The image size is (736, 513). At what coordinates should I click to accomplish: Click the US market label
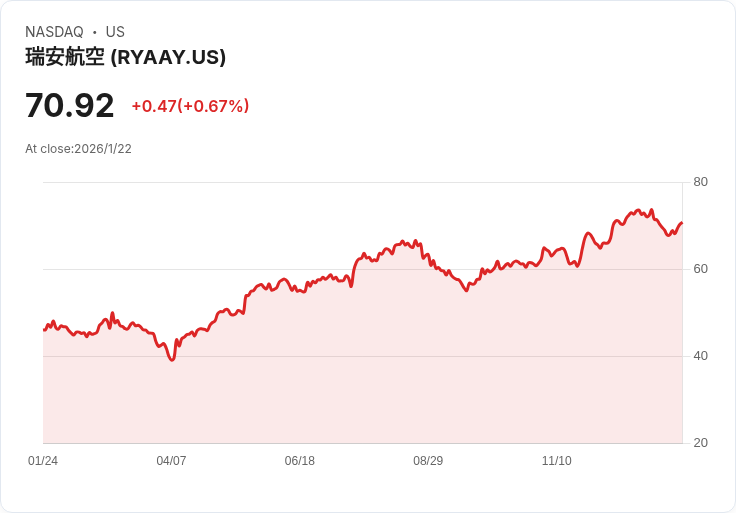(x=115, y=32)
